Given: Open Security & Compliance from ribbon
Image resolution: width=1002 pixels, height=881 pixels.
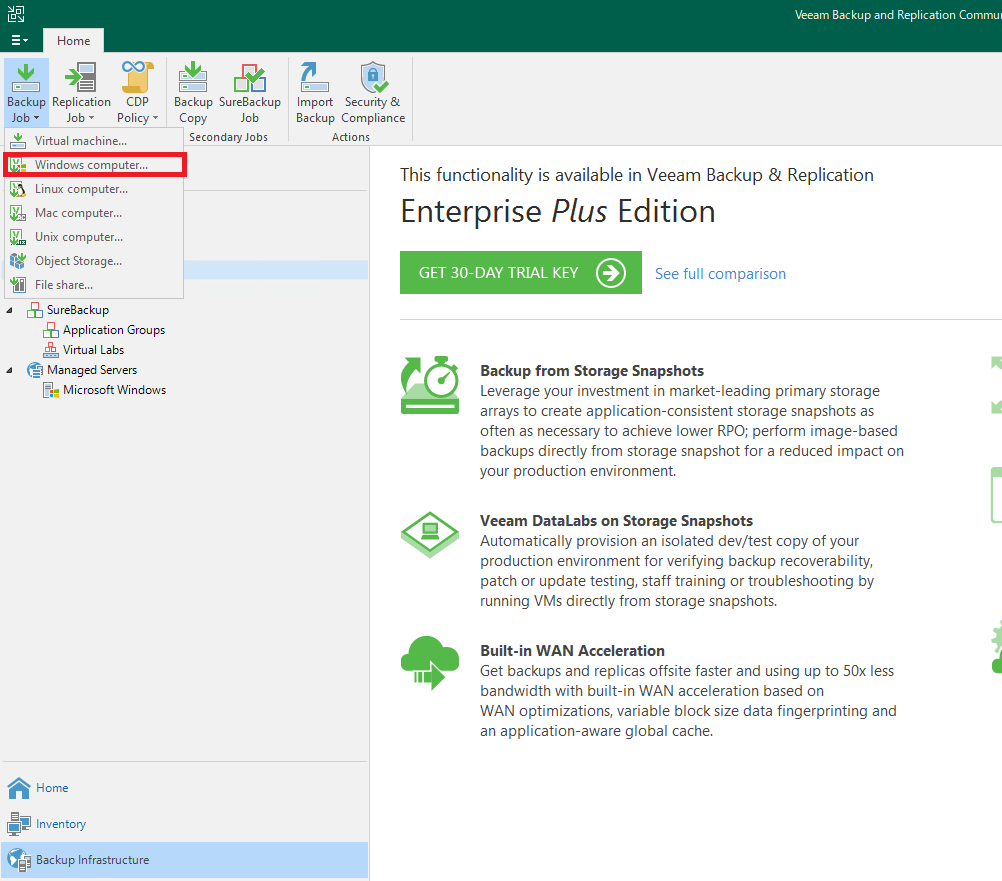Looking at the screenshot, I should point(373,93).
